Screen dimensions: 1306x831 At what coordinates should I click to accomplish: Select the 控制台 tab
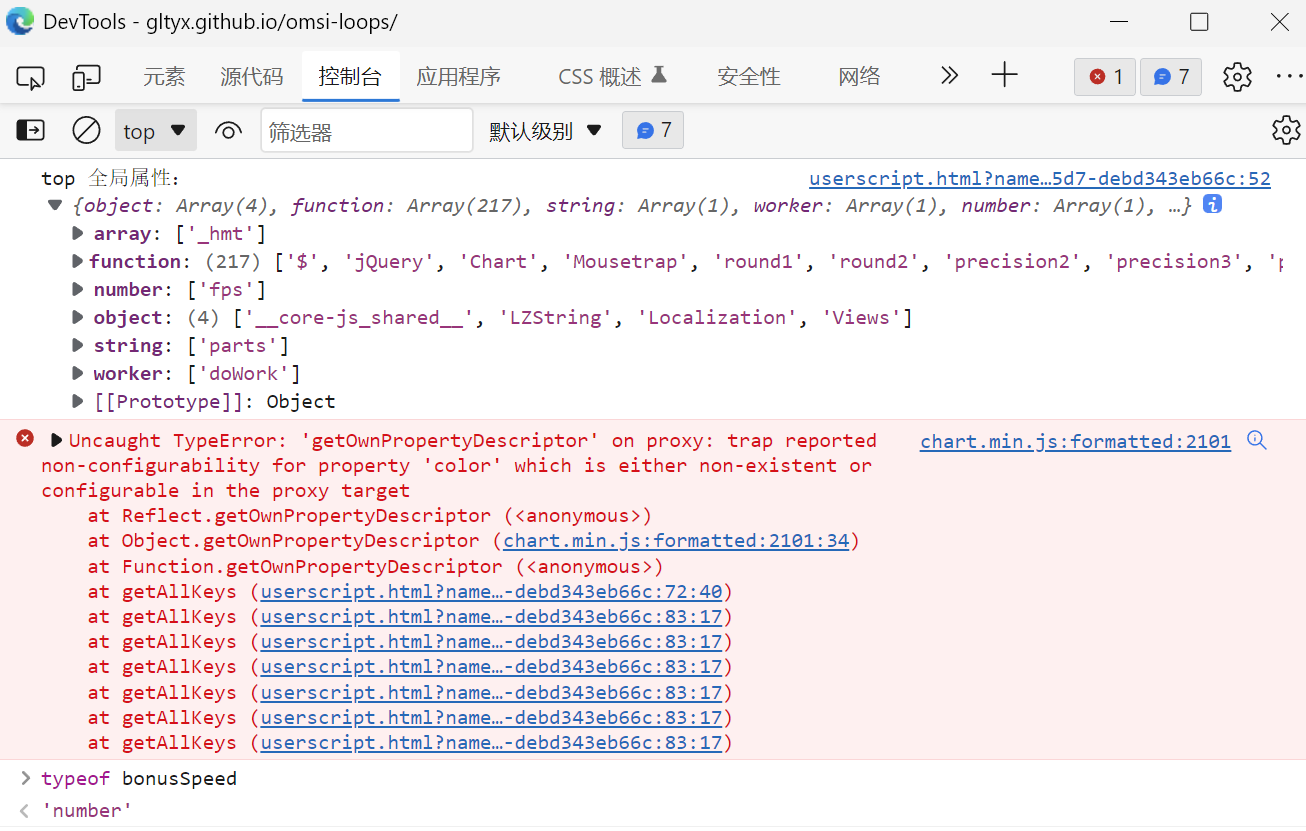pyautogui.click(x=350, y=77)
